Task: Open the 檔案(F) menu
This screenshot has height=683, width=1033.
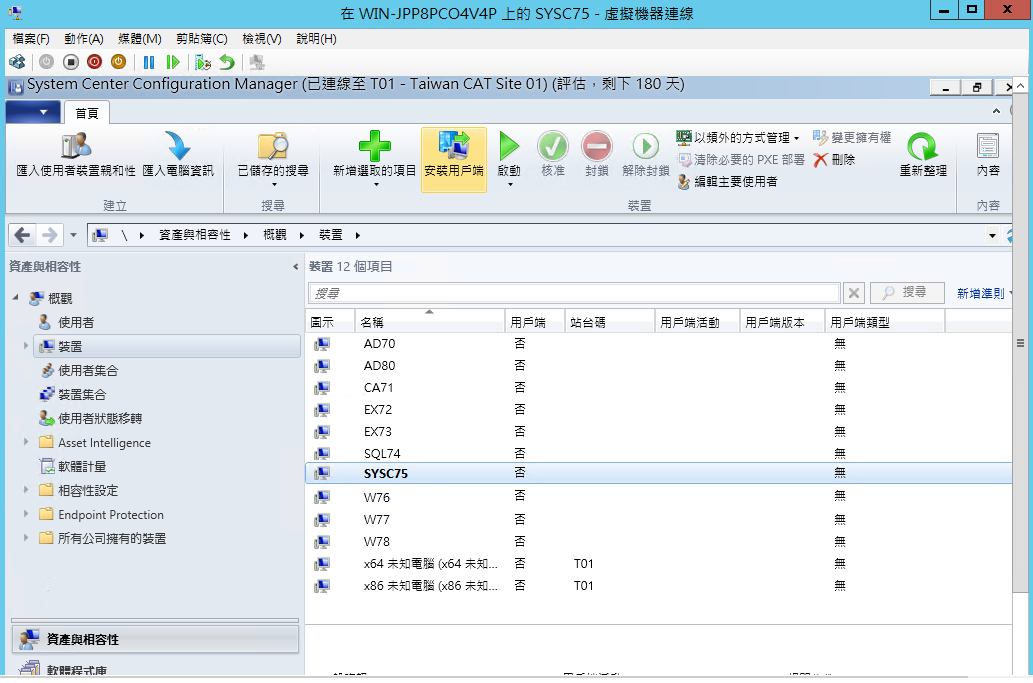Action: point(31,39)
